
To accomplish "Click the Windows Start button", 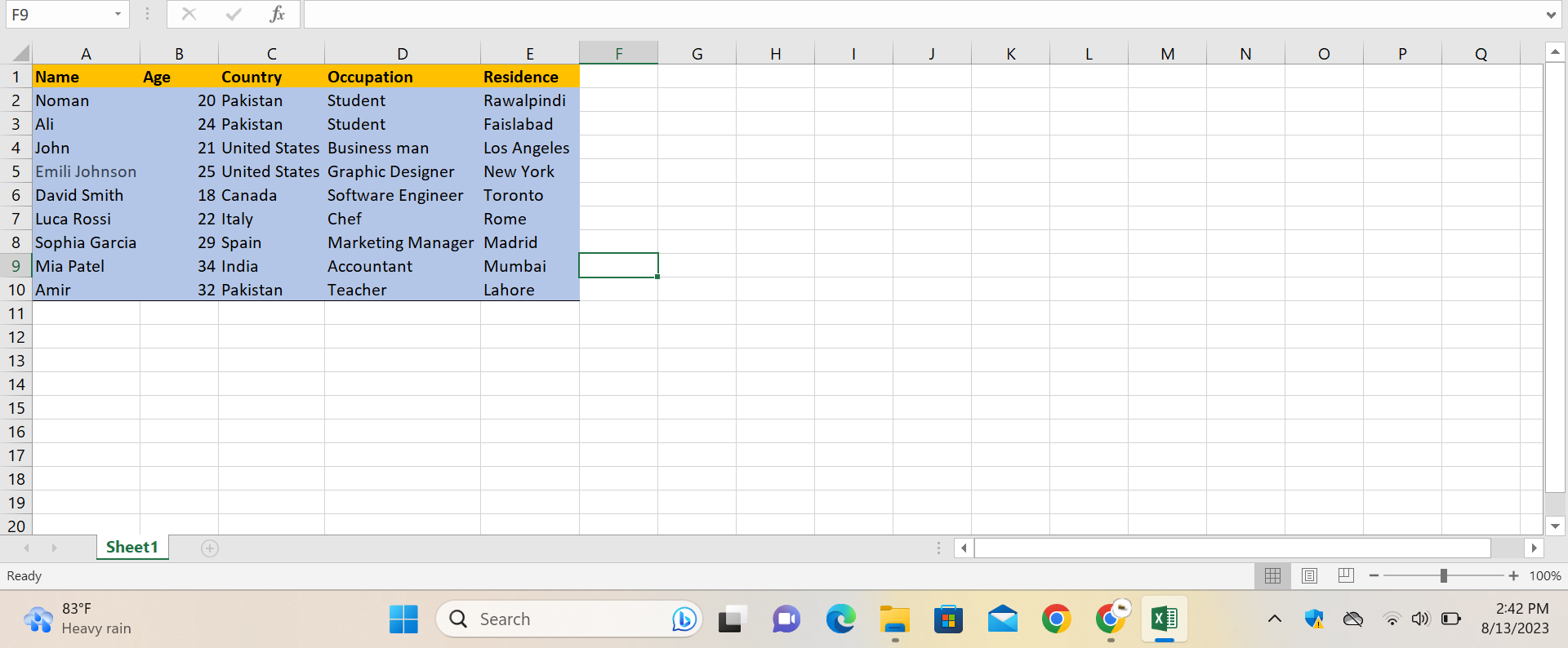I will pyautogui.click(x=403, y=619).
